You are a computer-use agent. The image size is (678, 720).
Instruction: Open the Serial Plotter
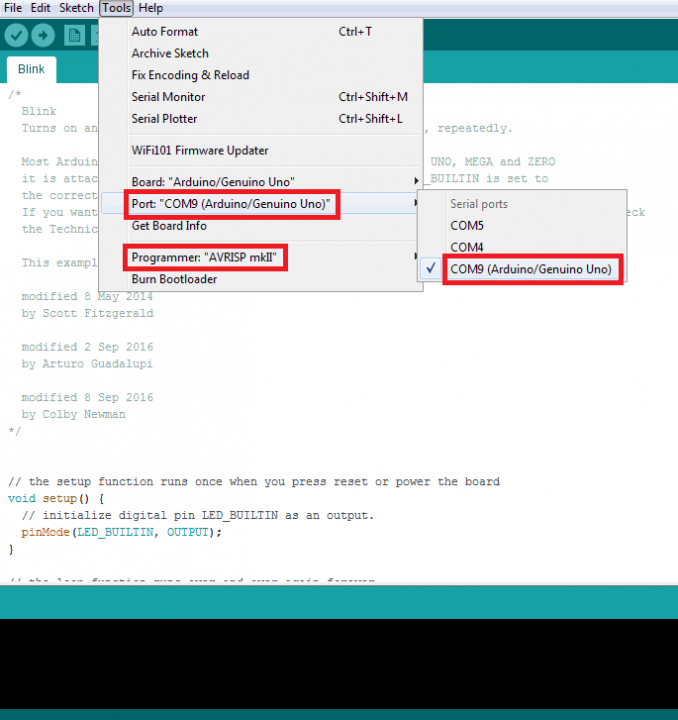[261, 118]
